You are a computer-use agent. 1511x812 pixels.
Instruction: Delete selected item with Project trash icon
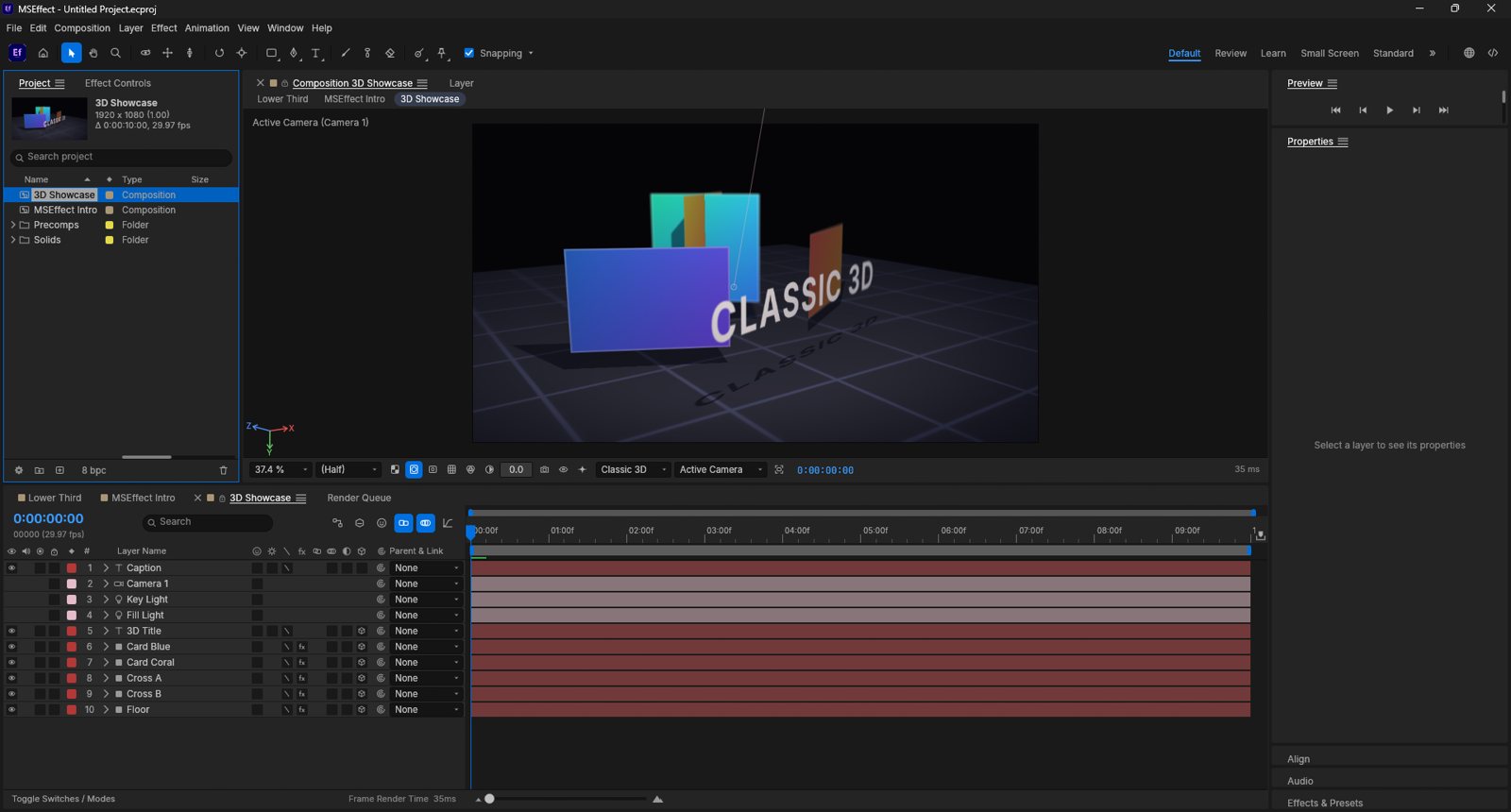(224, 470)
